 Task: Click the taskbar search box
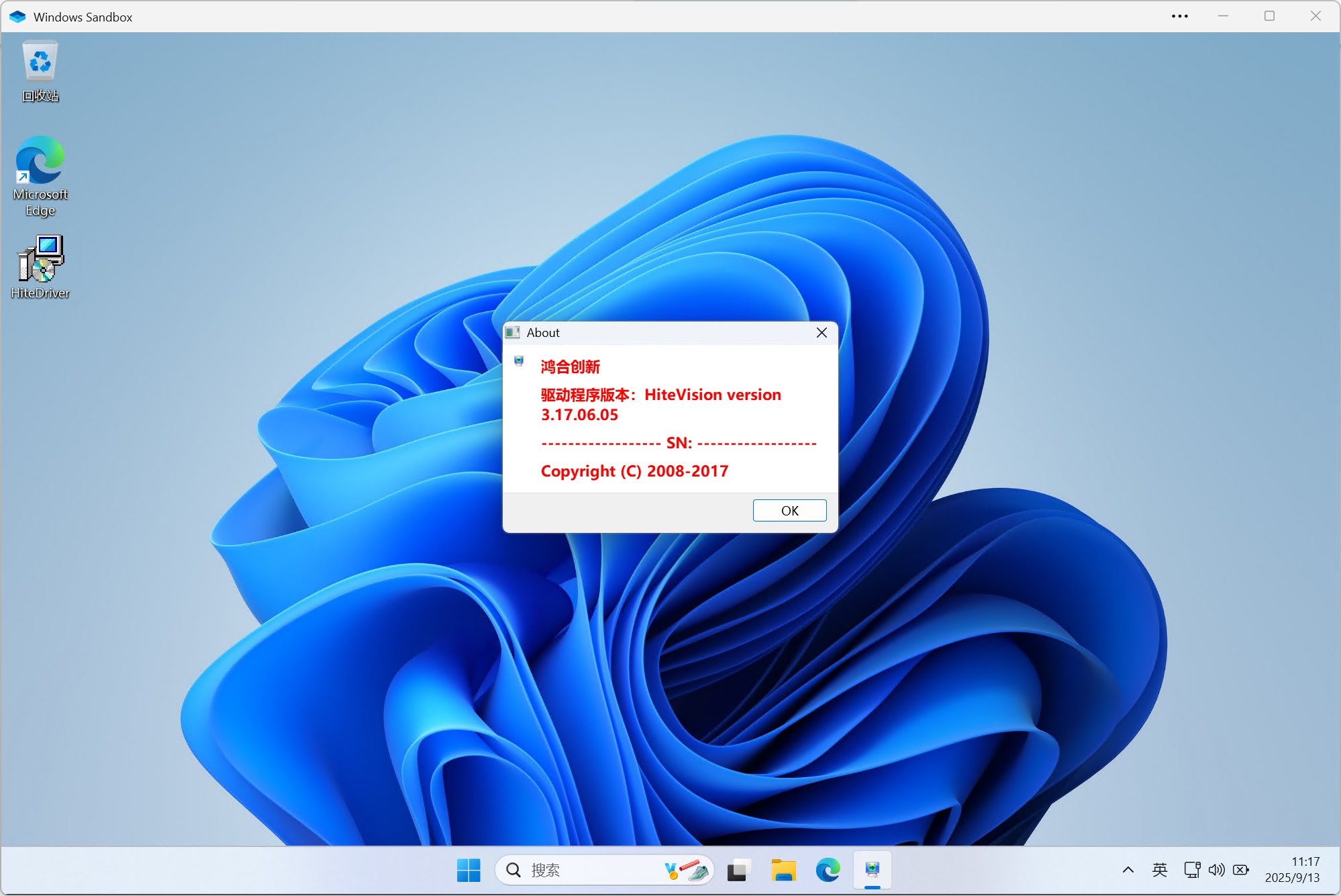pos(605,870)
